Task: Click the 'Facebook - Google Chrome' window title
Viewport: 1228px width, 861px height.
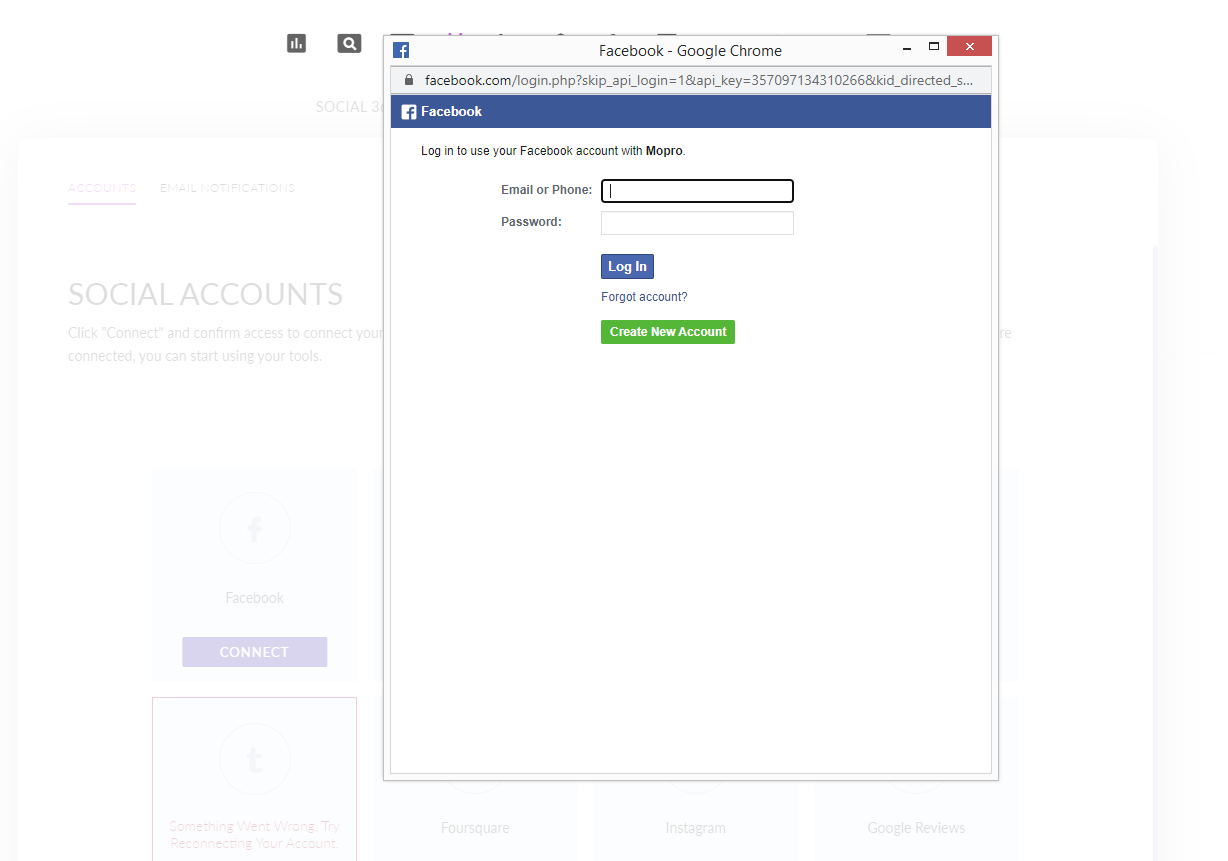Action: [690, 50]
